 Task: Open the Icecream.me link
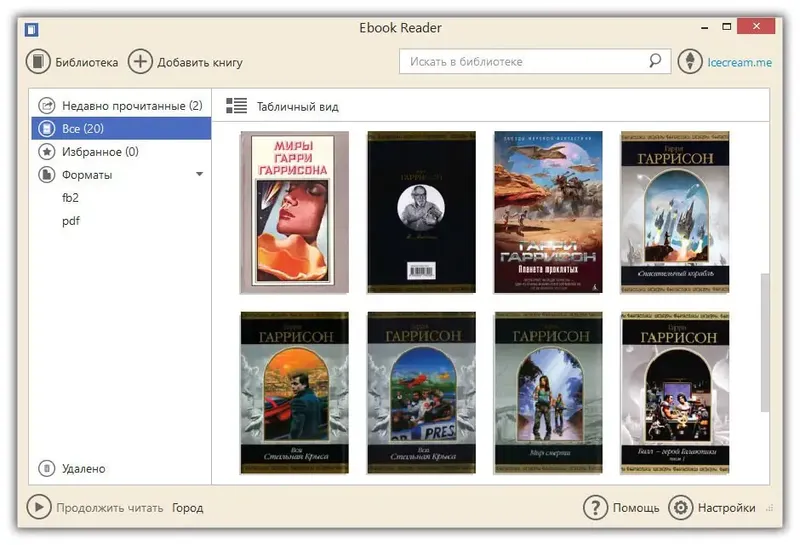pos(739,62)
